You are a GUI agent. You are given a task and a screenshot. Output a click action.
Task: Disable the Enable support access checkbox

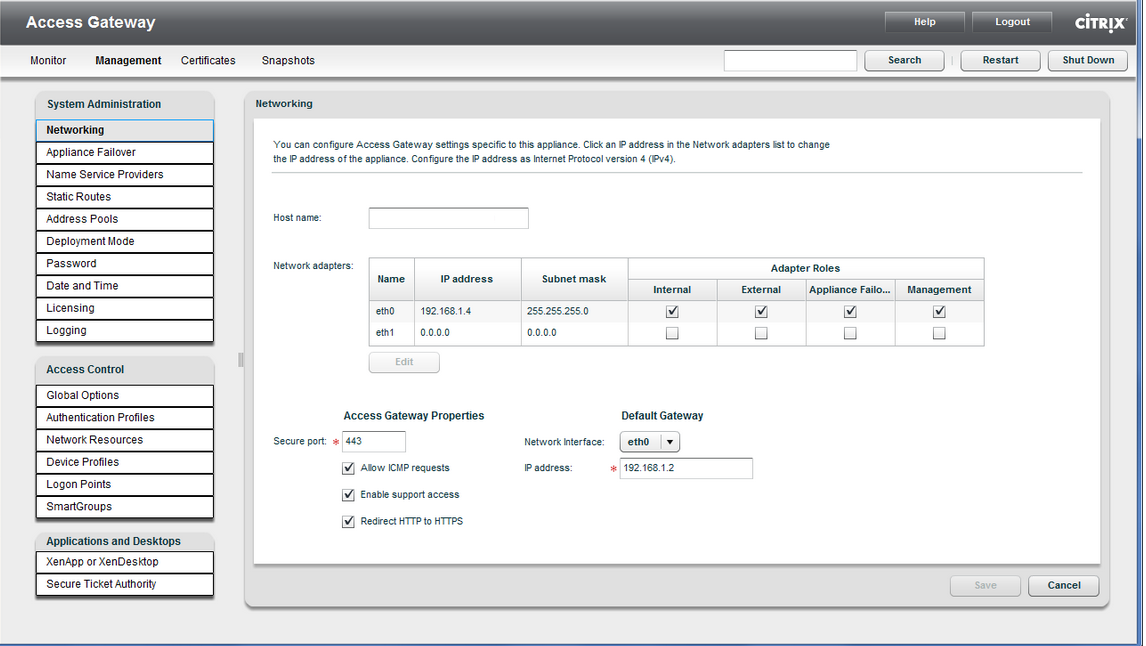click(x=349, y=495)
